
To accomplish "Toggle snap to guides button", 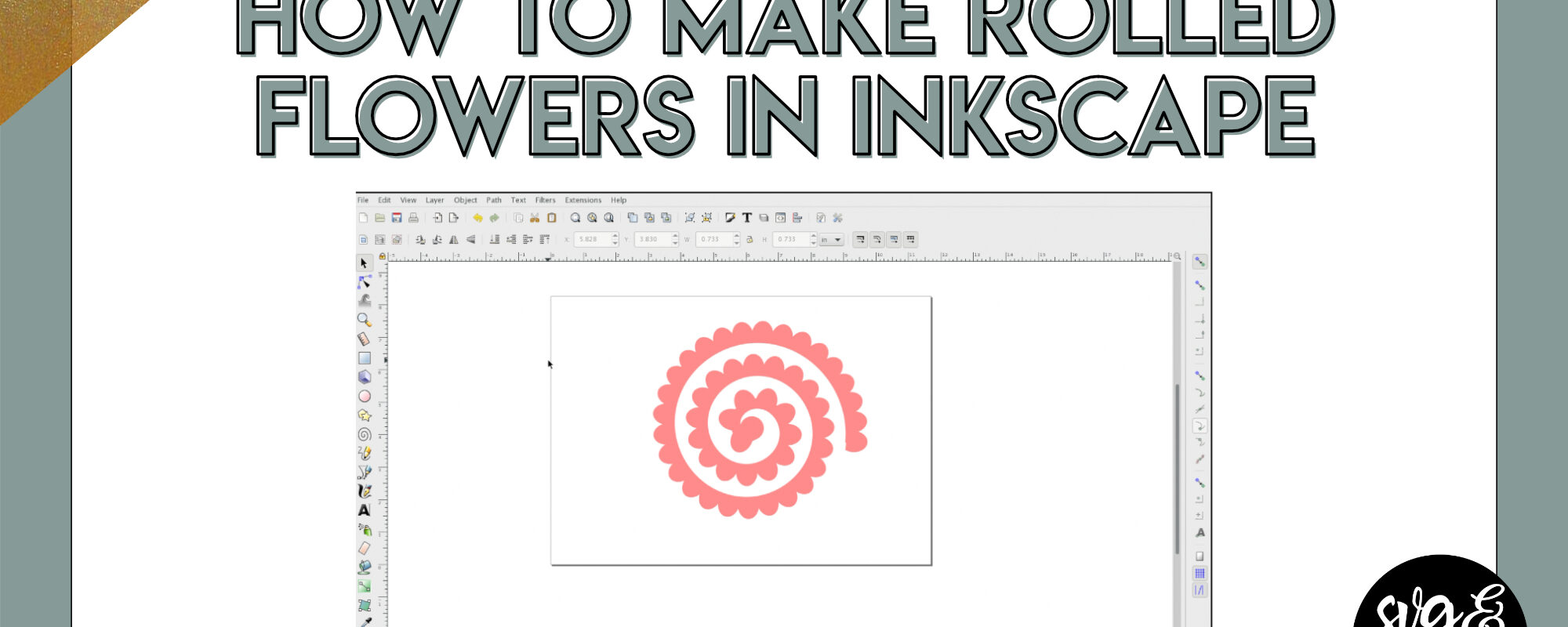I will point(1200,590).
